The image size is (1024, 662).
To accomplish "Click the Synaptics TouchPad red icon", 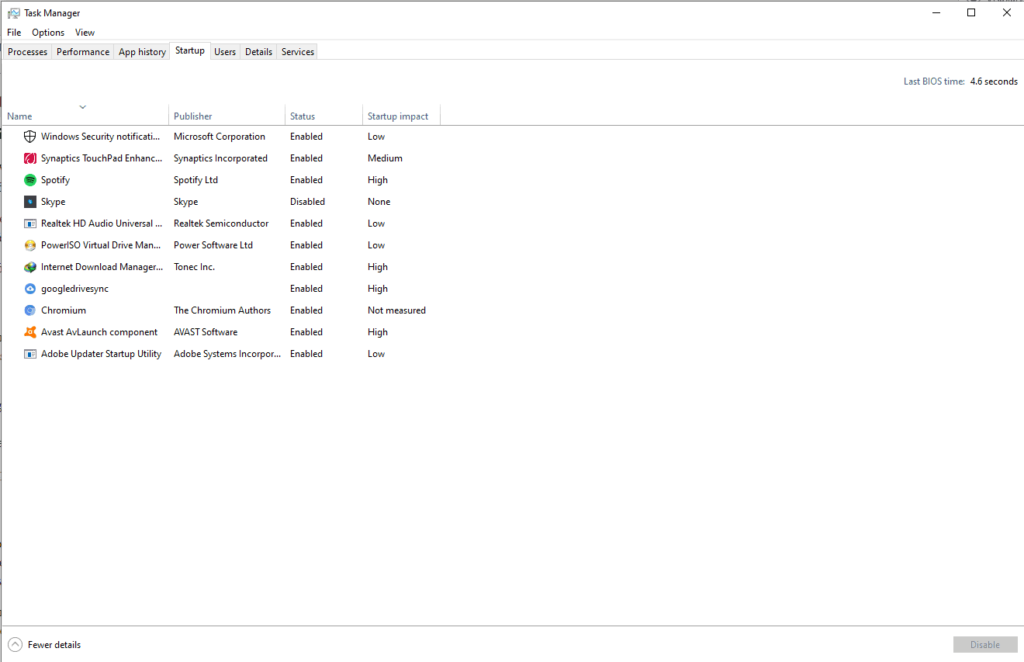I will pyautogui.click(x=30, y=158).
